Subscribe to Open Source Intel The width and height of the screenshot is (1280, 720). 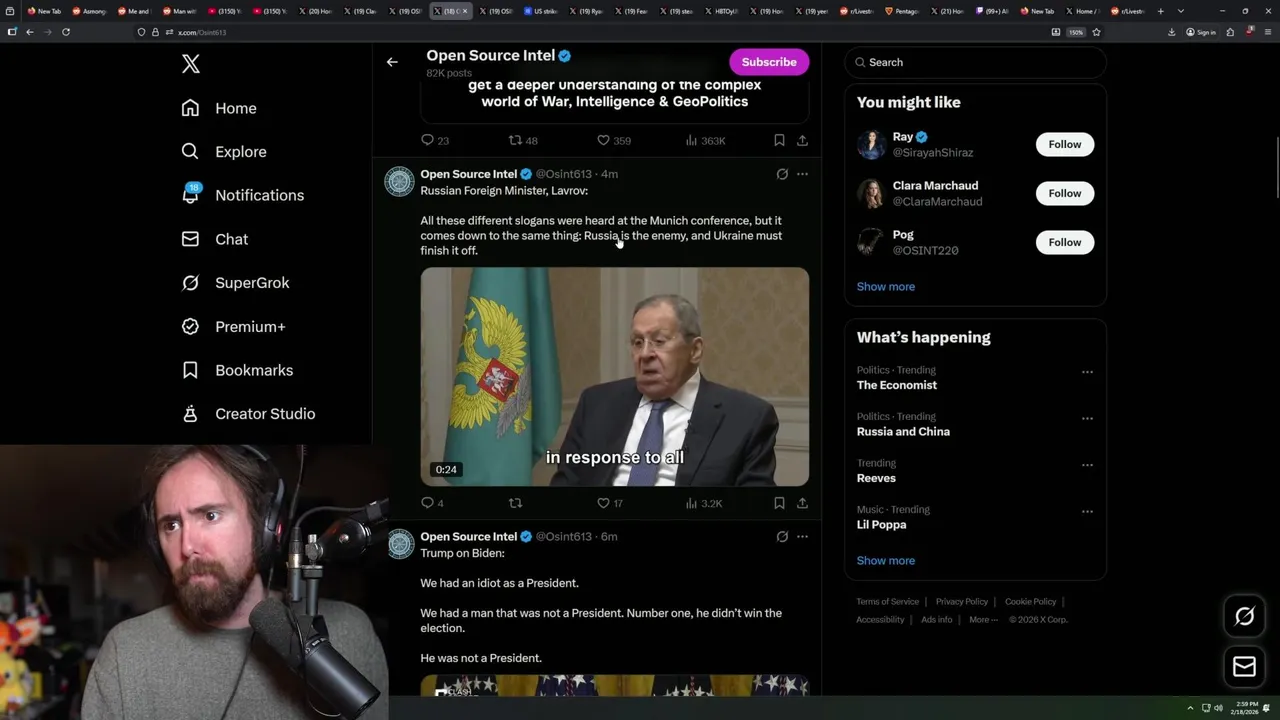(x=769, y=62)
